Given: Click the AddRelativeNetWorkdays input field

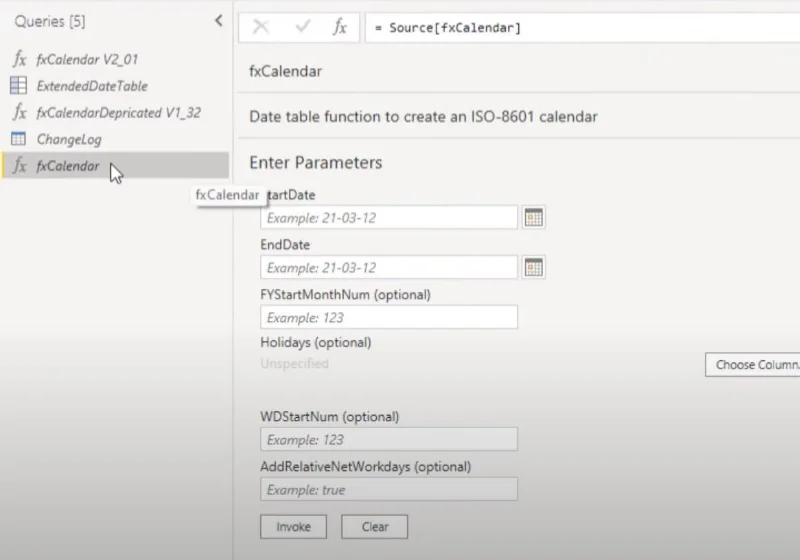Looking at the screenshot, I should [389, 489].
